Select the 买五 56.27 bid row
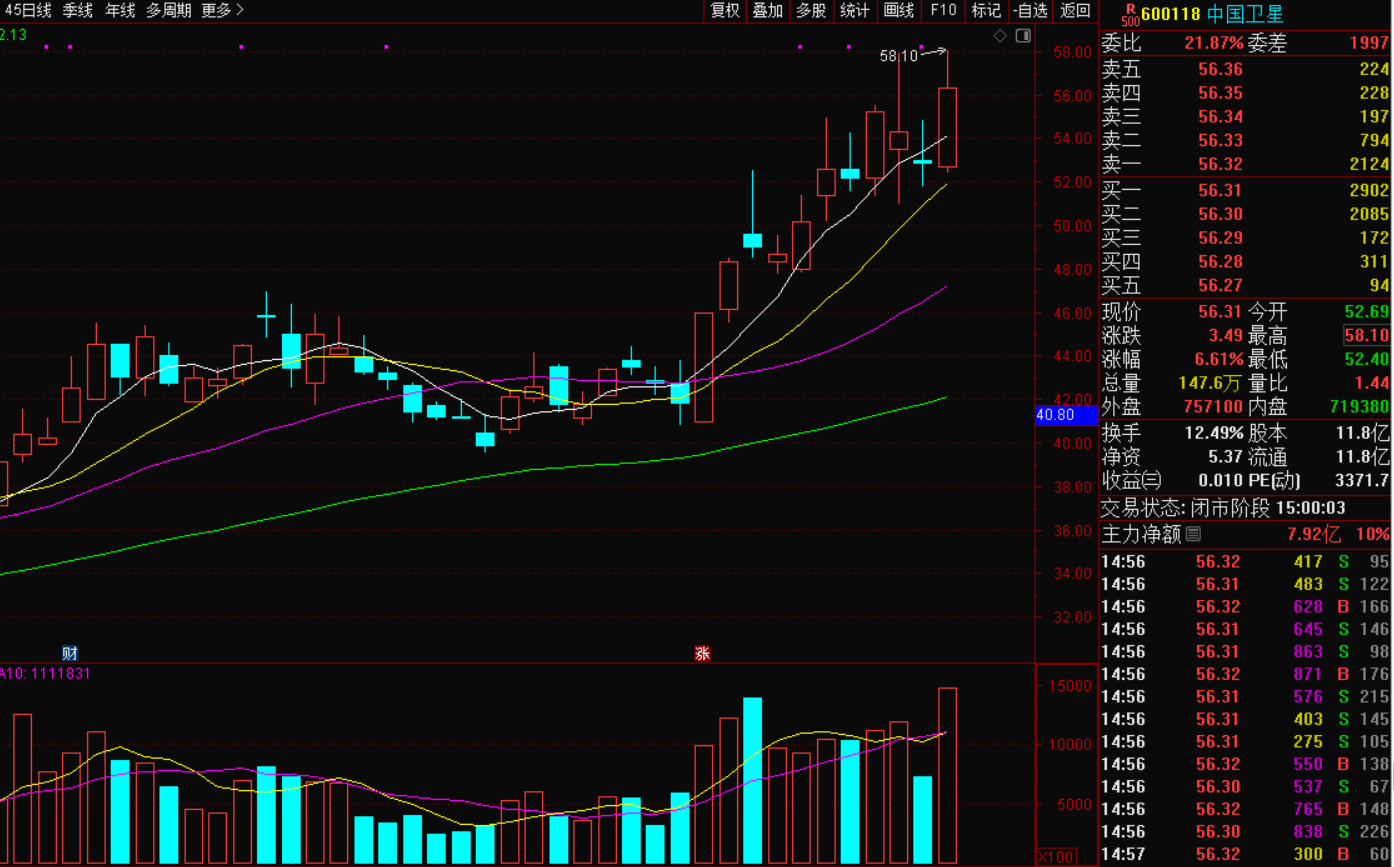This screenshot has height=867, width=1394. point(1246,286)
